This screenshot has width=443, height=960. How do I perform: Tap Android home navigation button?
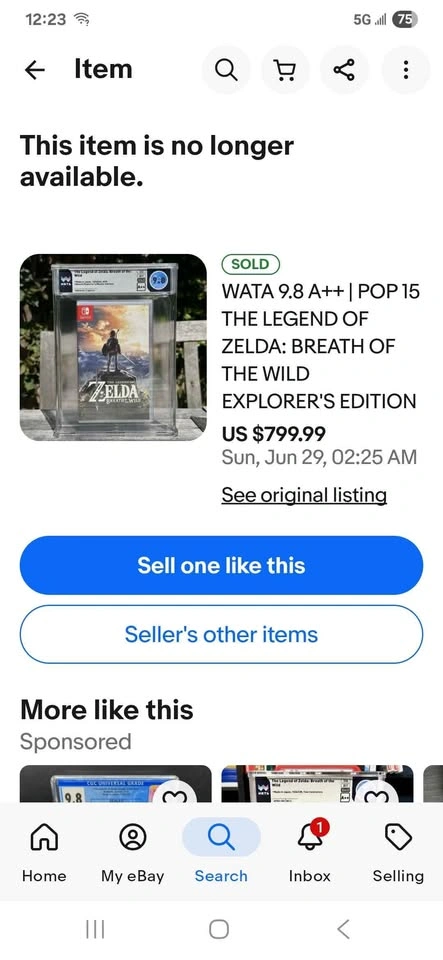pyautogui.click(x=219, y=929)
